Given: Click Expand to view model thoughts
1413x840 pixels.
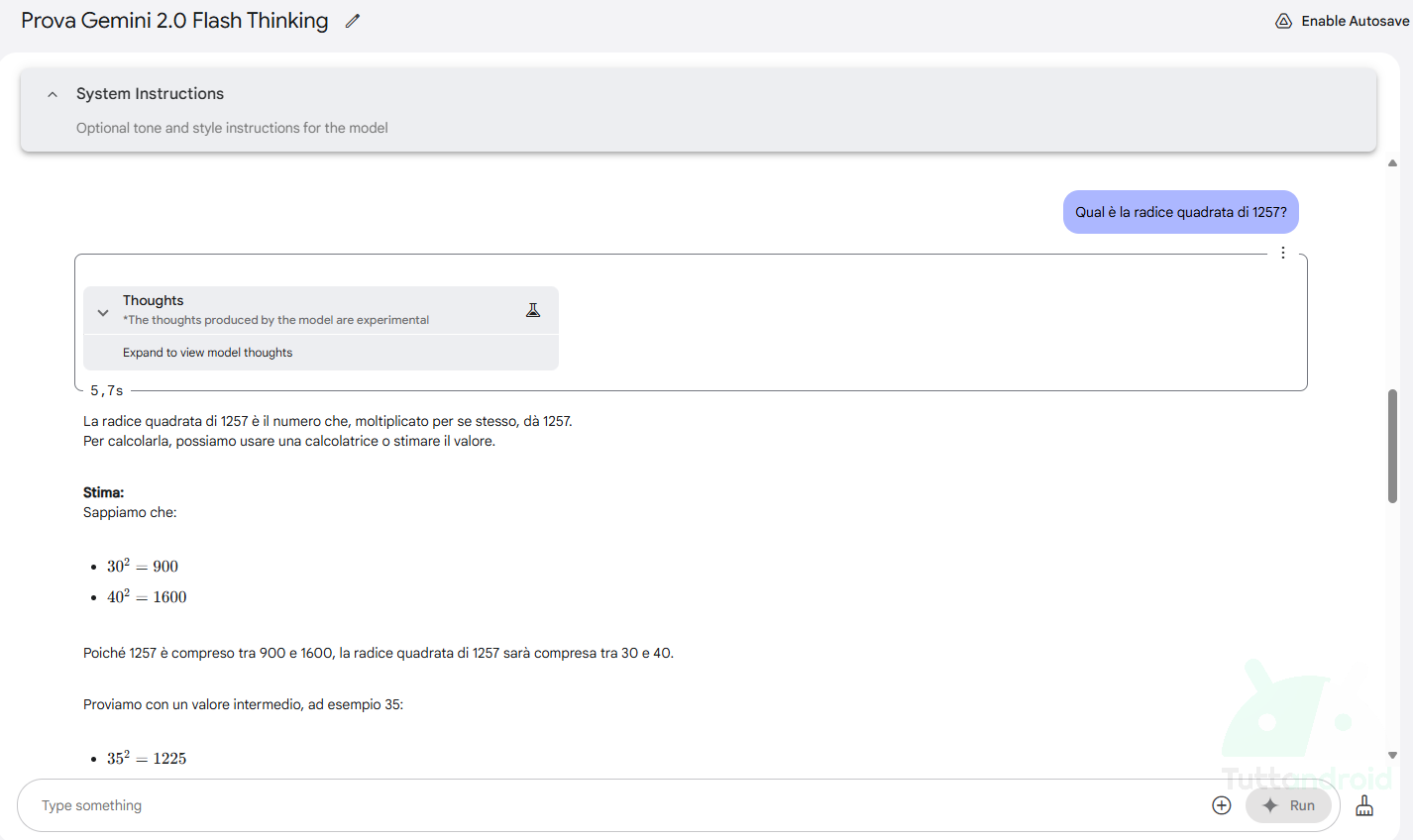Looking at the screenshot, I should click(x=207, y=353).
